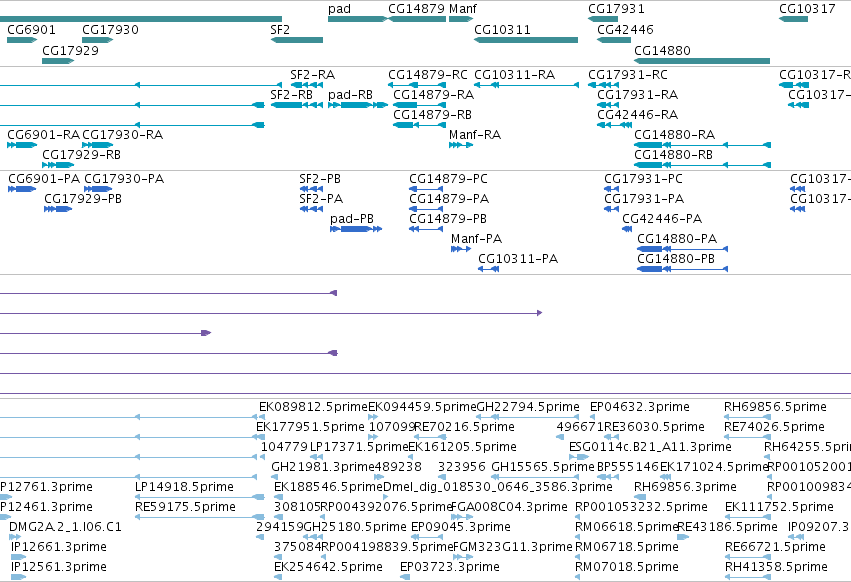Click protein CG10311-PA

[x=488, y=269]
